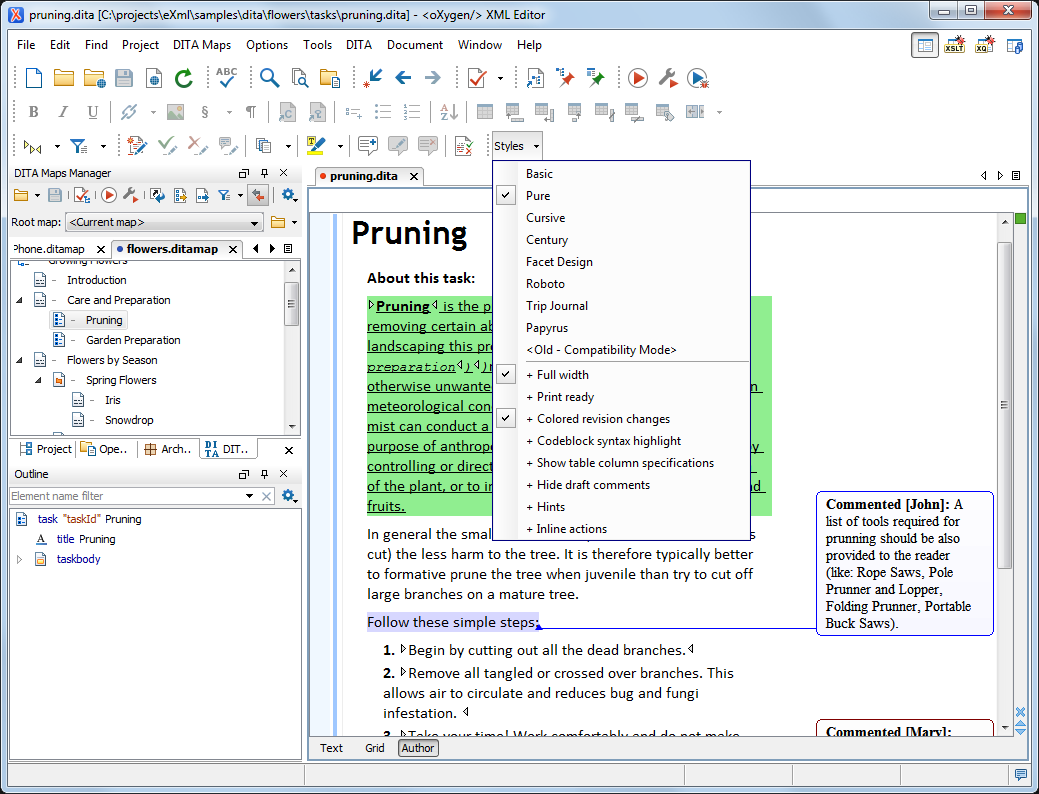The height and width of the screenshot is (794, 1039).
Task: Highlight text with the yellow highlighter icon
Action: pos(316,146)
